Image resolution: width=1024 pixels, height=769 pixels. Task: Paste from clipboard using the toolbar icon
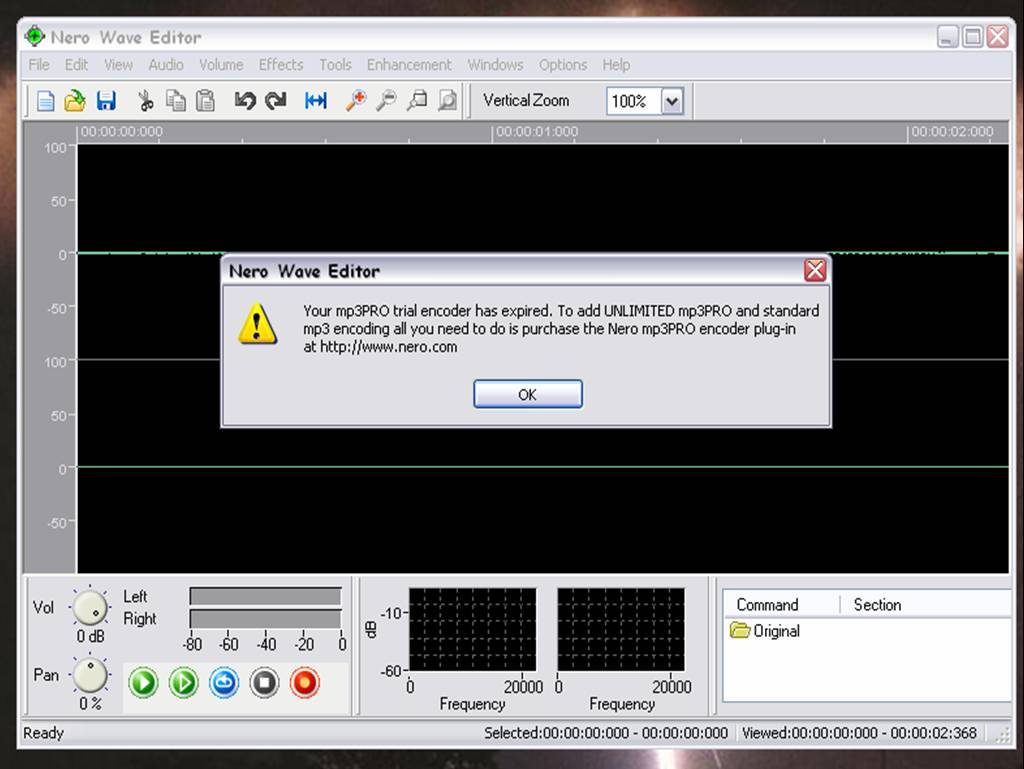click(206, 101)
